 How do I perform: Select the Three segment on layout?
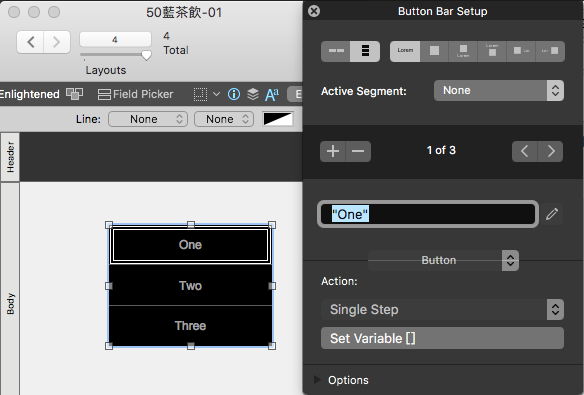pyautogui.click(x=190, y=326)
